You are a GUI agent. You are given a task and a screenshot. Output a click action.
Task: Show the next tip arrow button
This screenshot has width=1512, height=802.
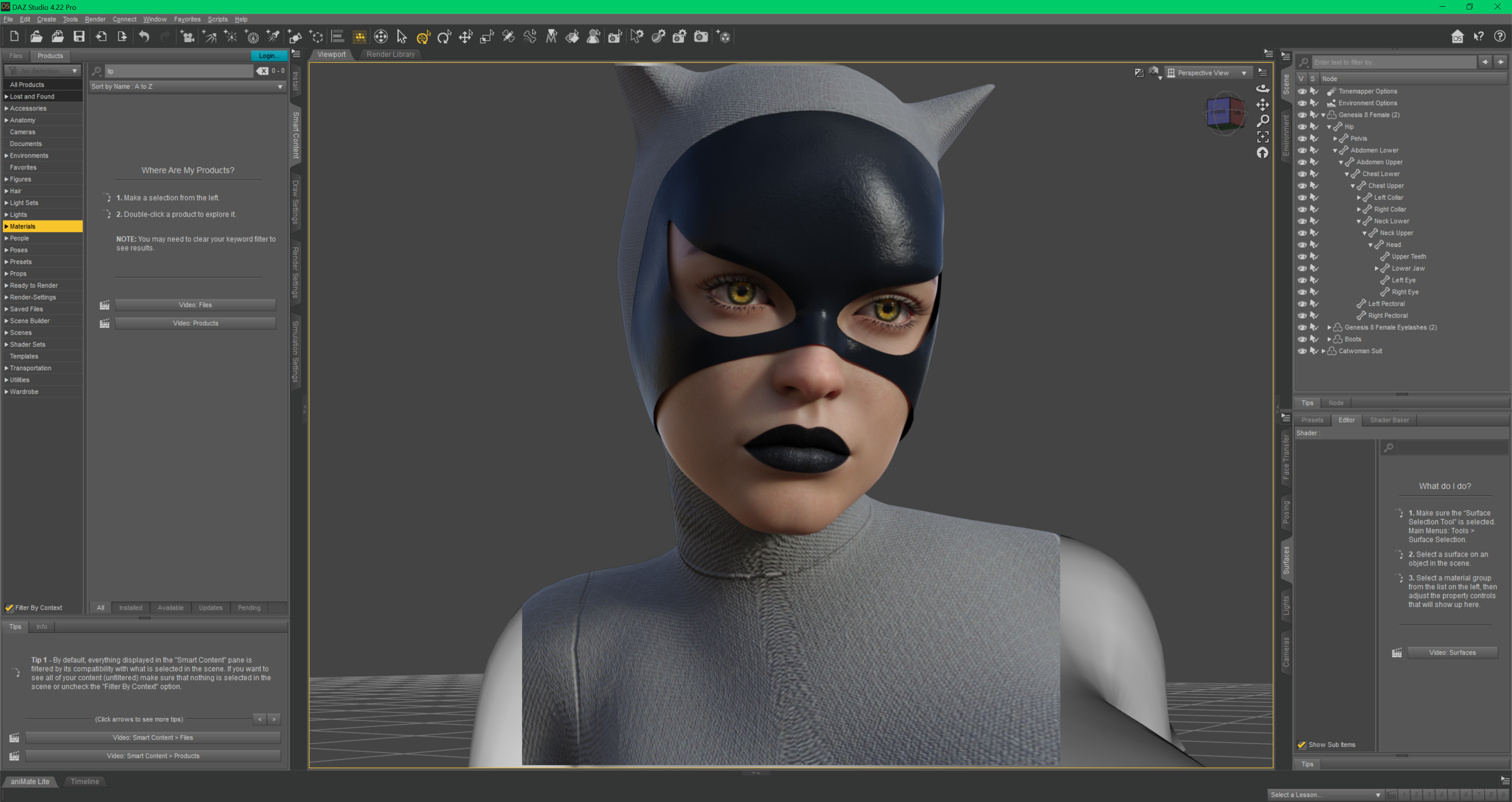(274, 719)
